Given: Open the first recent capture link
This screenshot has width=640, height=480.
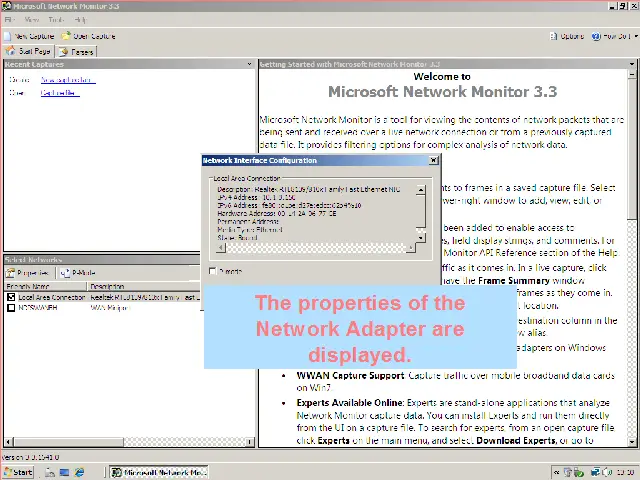Looking at the screenshot, I should coord(67,80).
